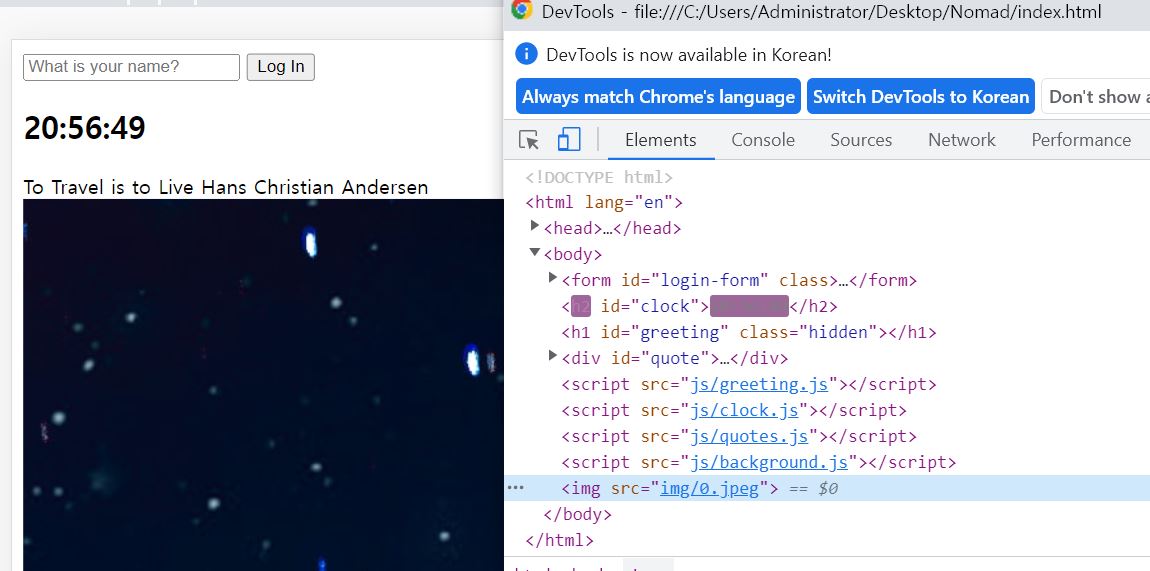1150x571 pixels.
Task: Click the blue info icon in DevTools notice
Action: tap(526, 54)
